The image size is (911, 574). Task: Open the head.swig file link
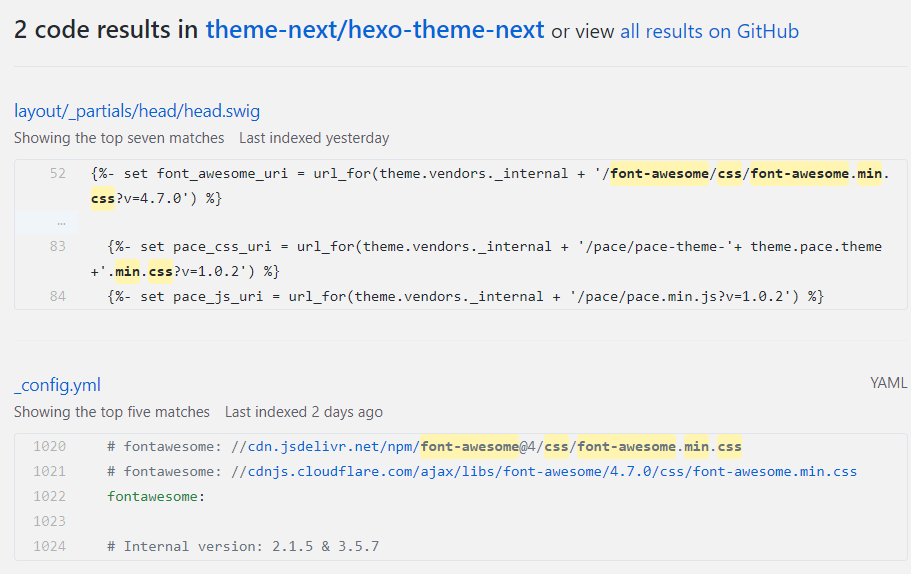[x=137, y=111]
